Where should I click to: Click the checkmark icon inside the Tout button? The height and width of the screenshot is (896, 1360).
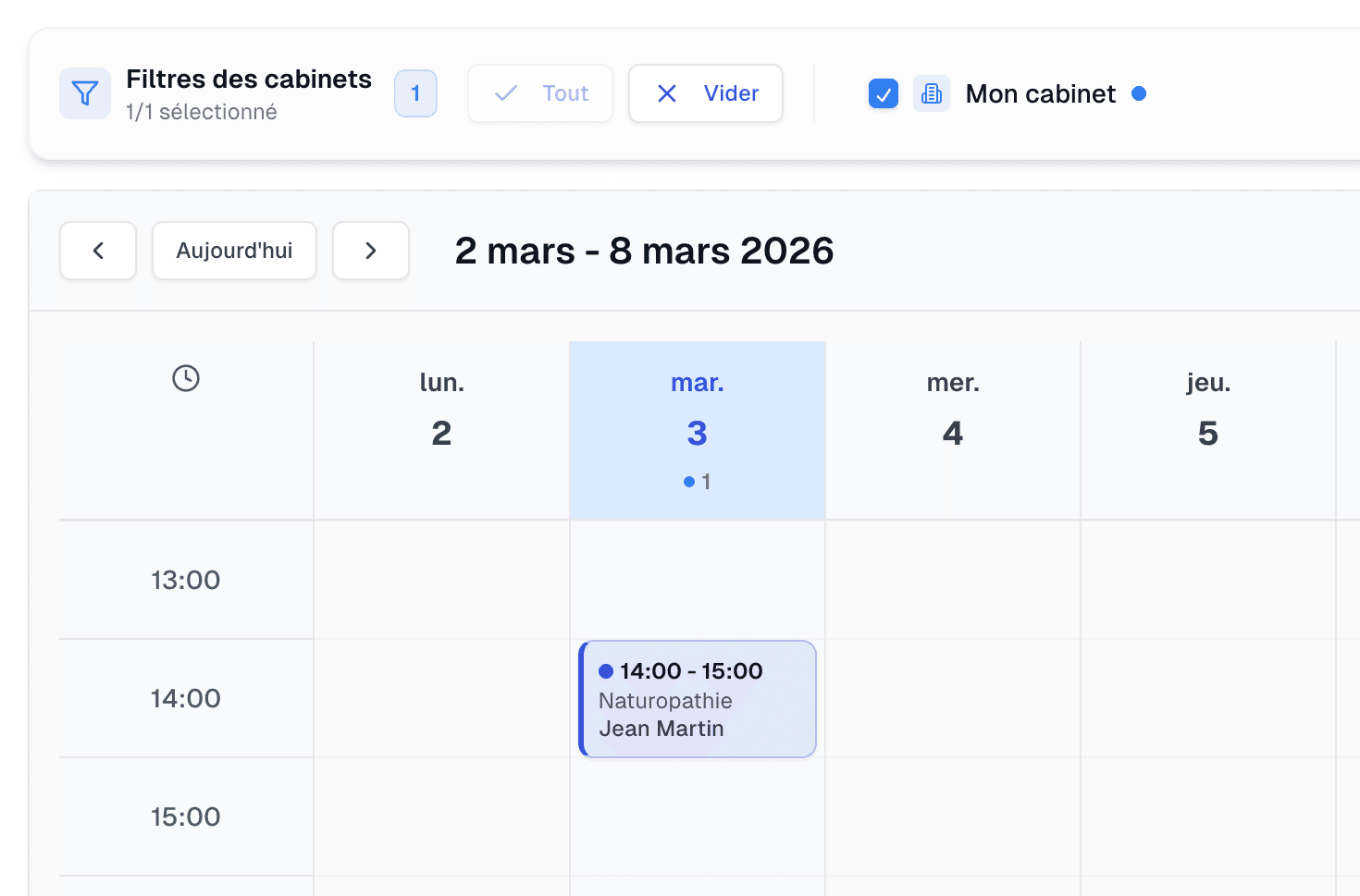[505, 93]
